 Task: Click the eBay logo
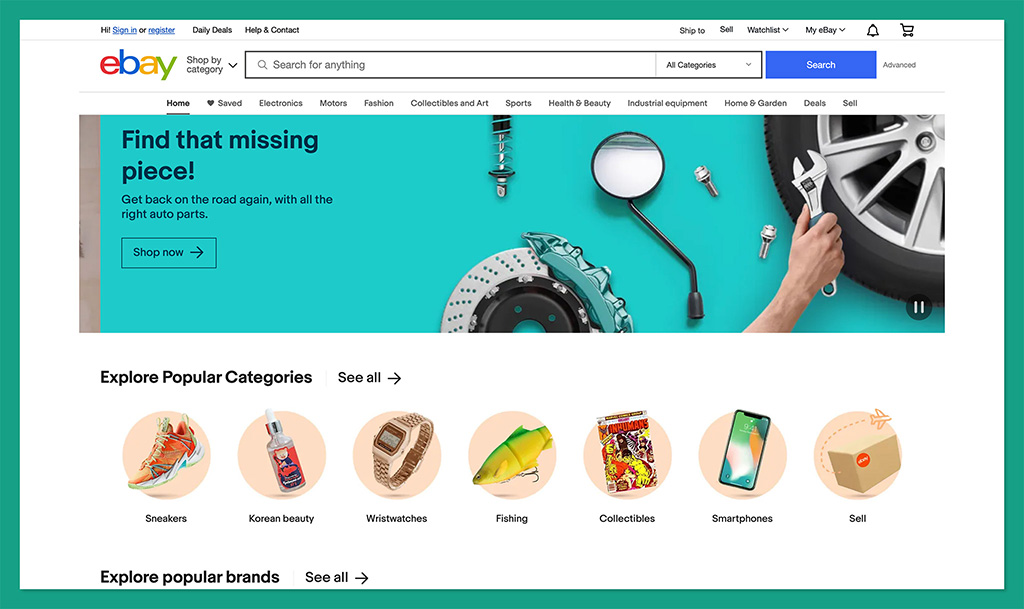click(138, 64)
